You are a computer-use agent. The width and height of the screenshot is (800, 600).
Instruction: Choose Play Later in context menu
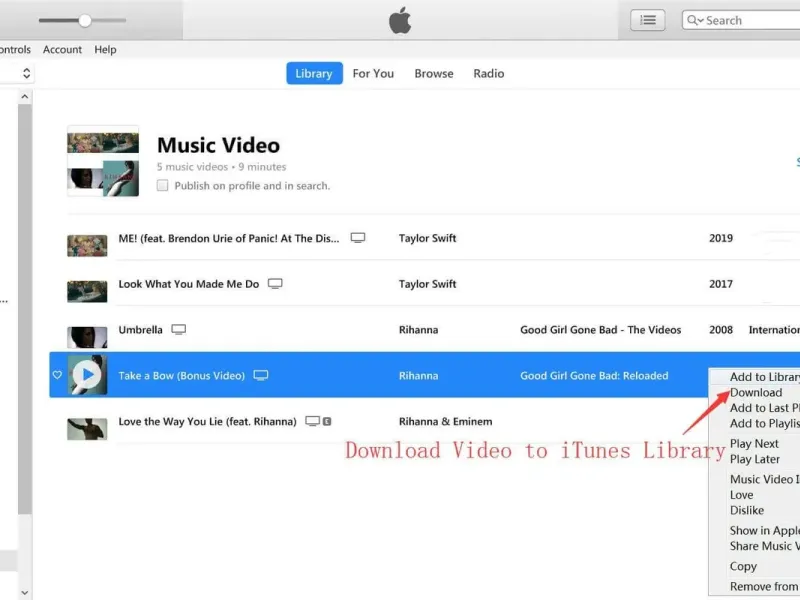(755, 459)
